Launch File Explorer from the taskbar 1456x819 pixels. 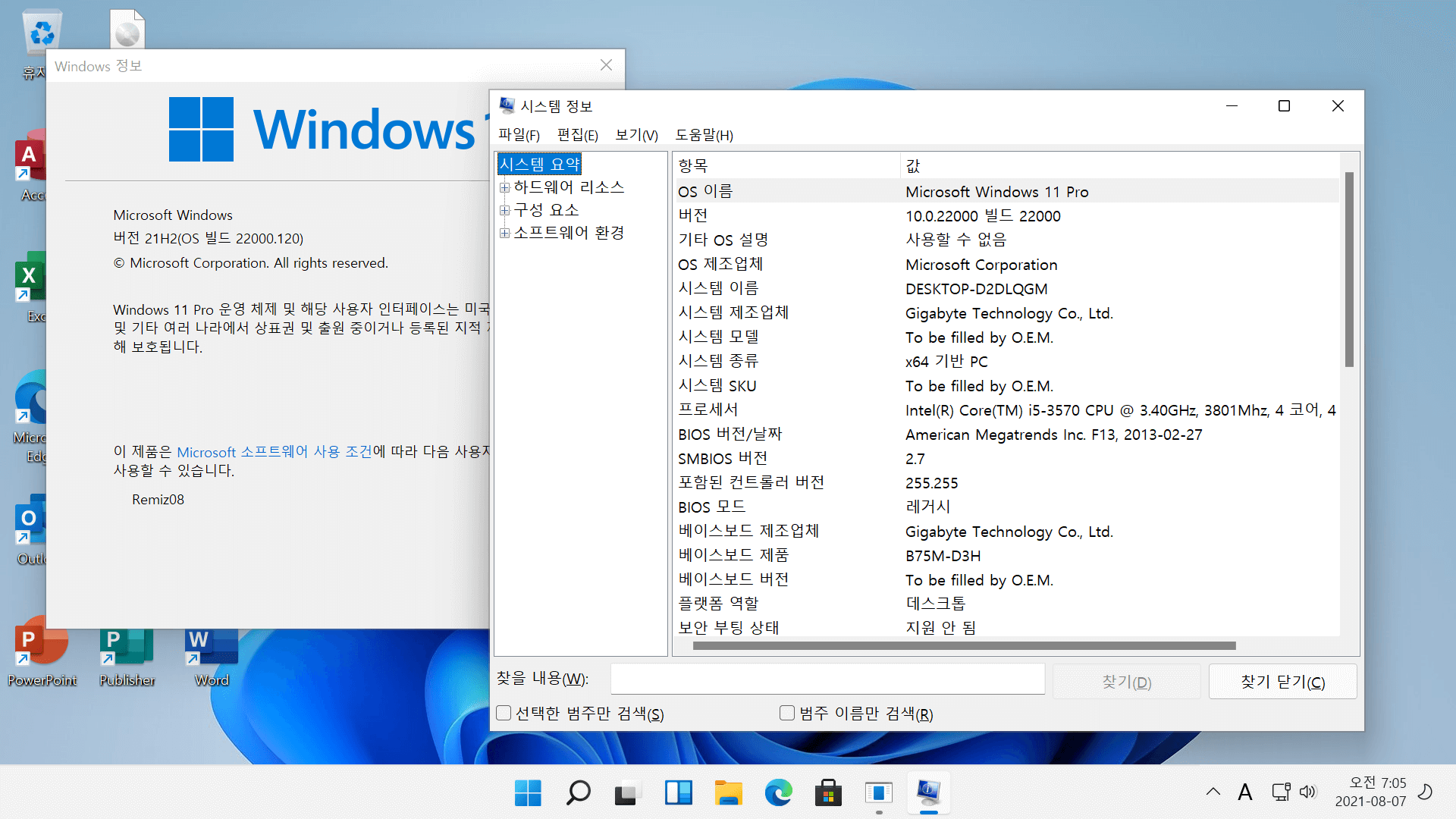coord(728,793)
